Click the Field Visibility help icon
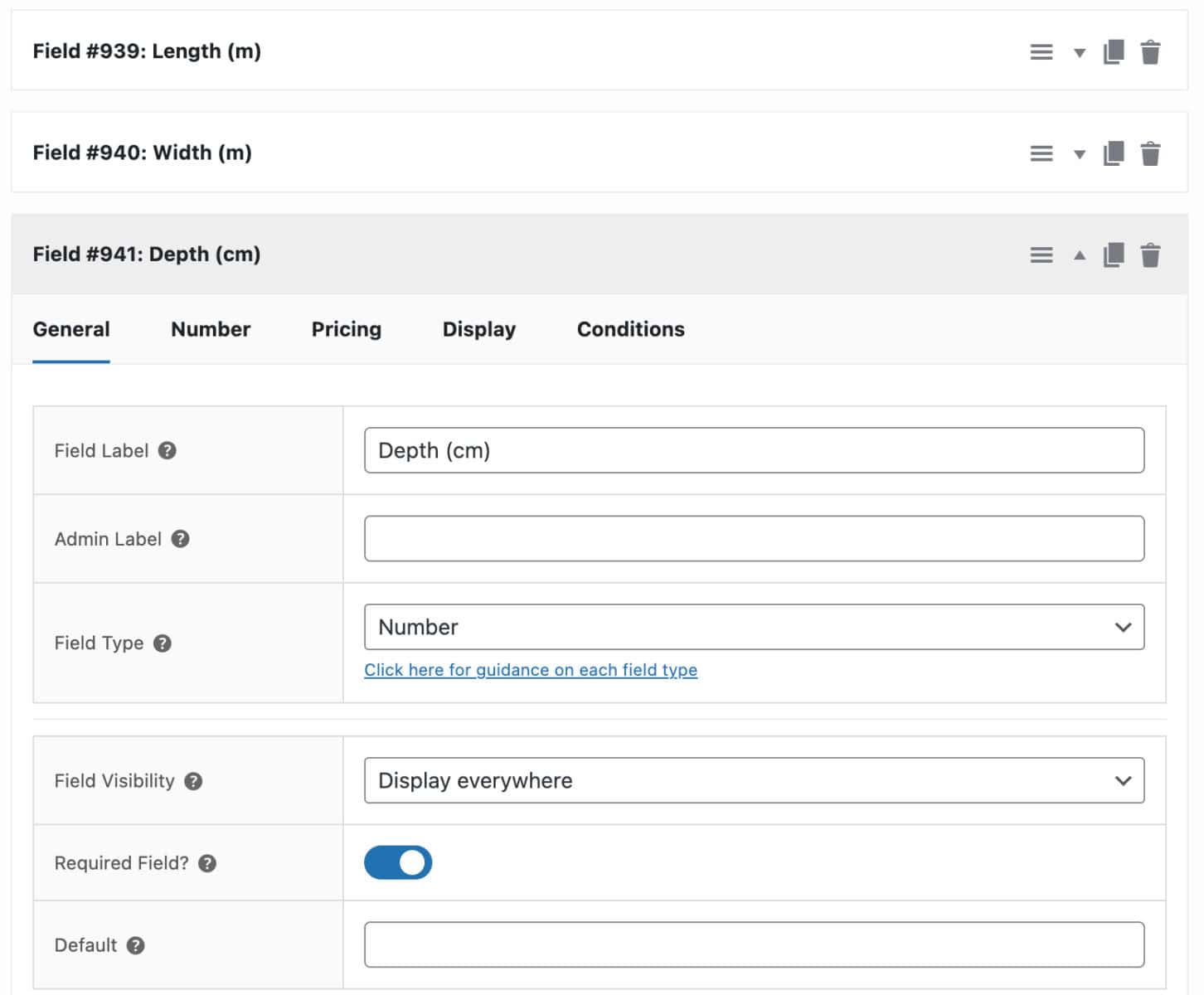The width and height of the screenshot is (1204, 995). 194,780
